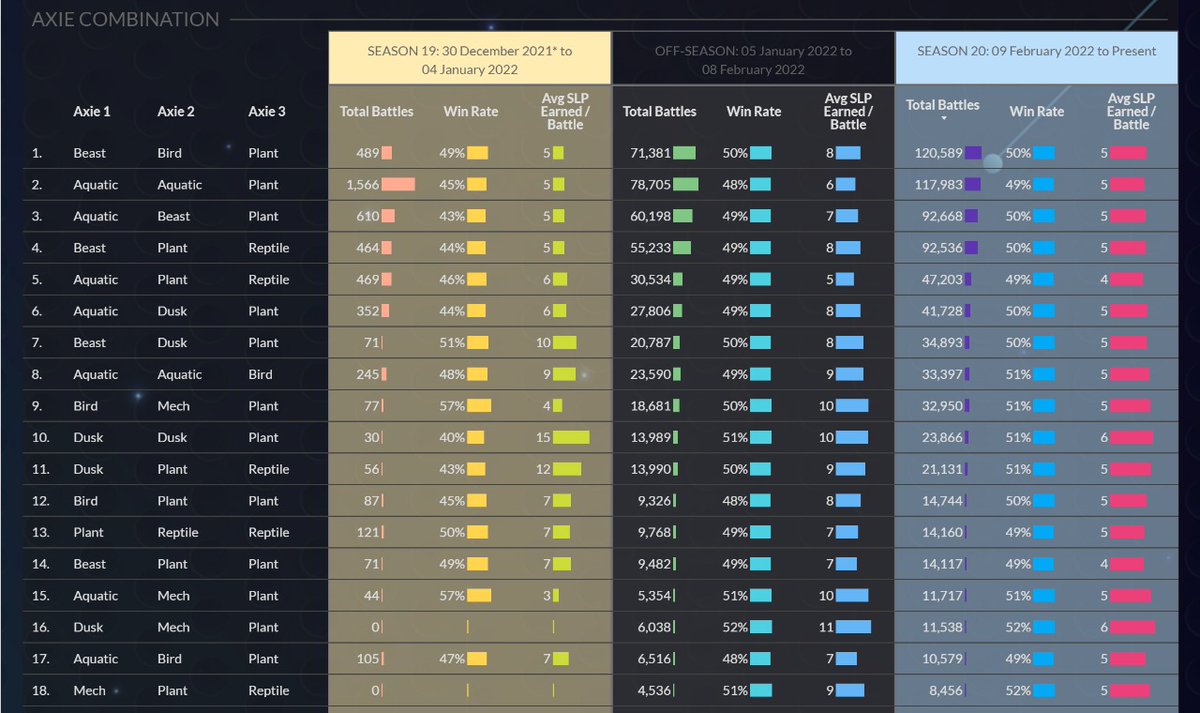The height and width of the screenshot is (713, 1200).
Task: Click the 489 Season 19 battles value
Action: (x=368, y=153)
